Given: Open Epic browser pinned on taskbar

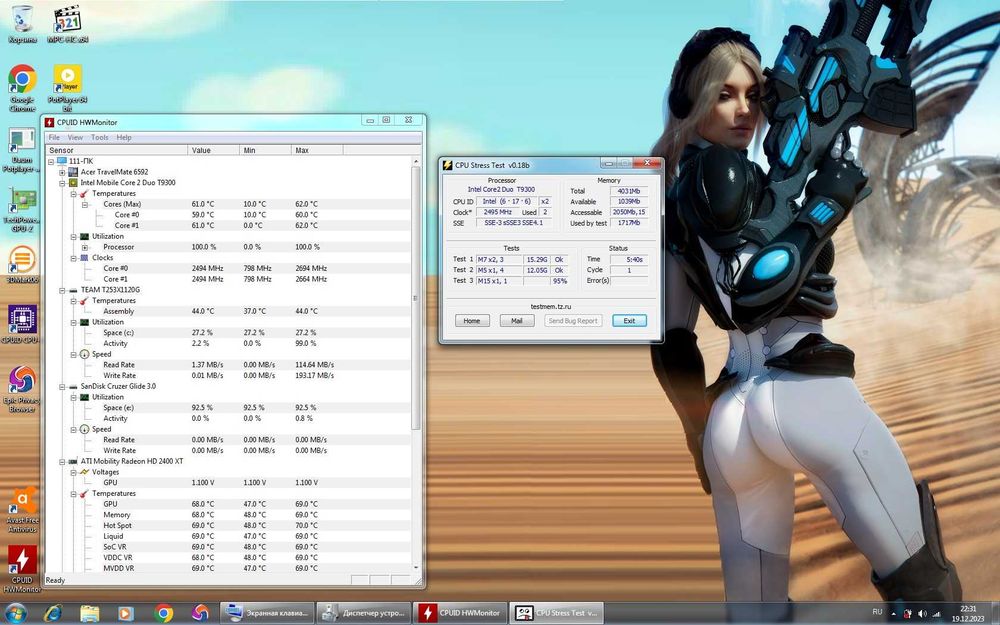Looking at the screenshot, I should point(200,613).
